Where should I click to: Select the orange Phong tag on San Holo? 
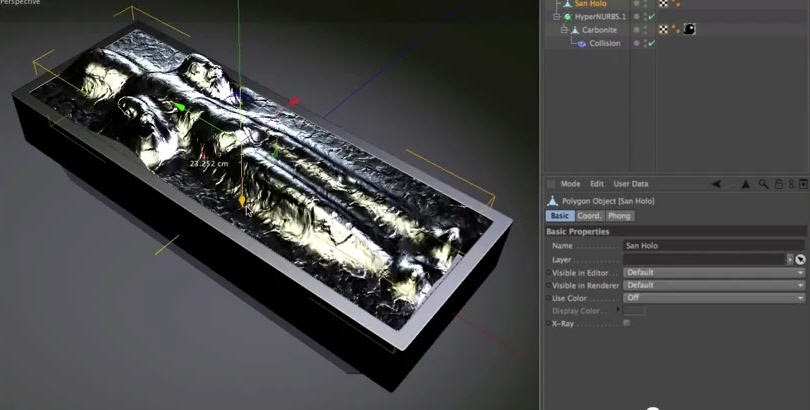click(675, 4)
